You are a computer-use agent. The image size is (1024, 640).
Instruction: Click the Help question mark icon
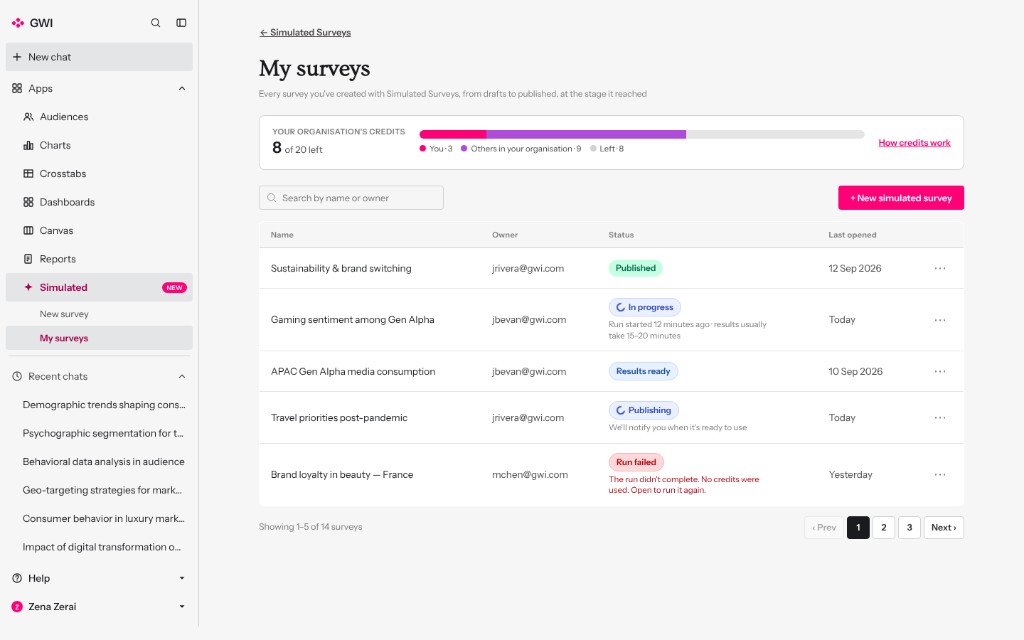coord(17,579)
